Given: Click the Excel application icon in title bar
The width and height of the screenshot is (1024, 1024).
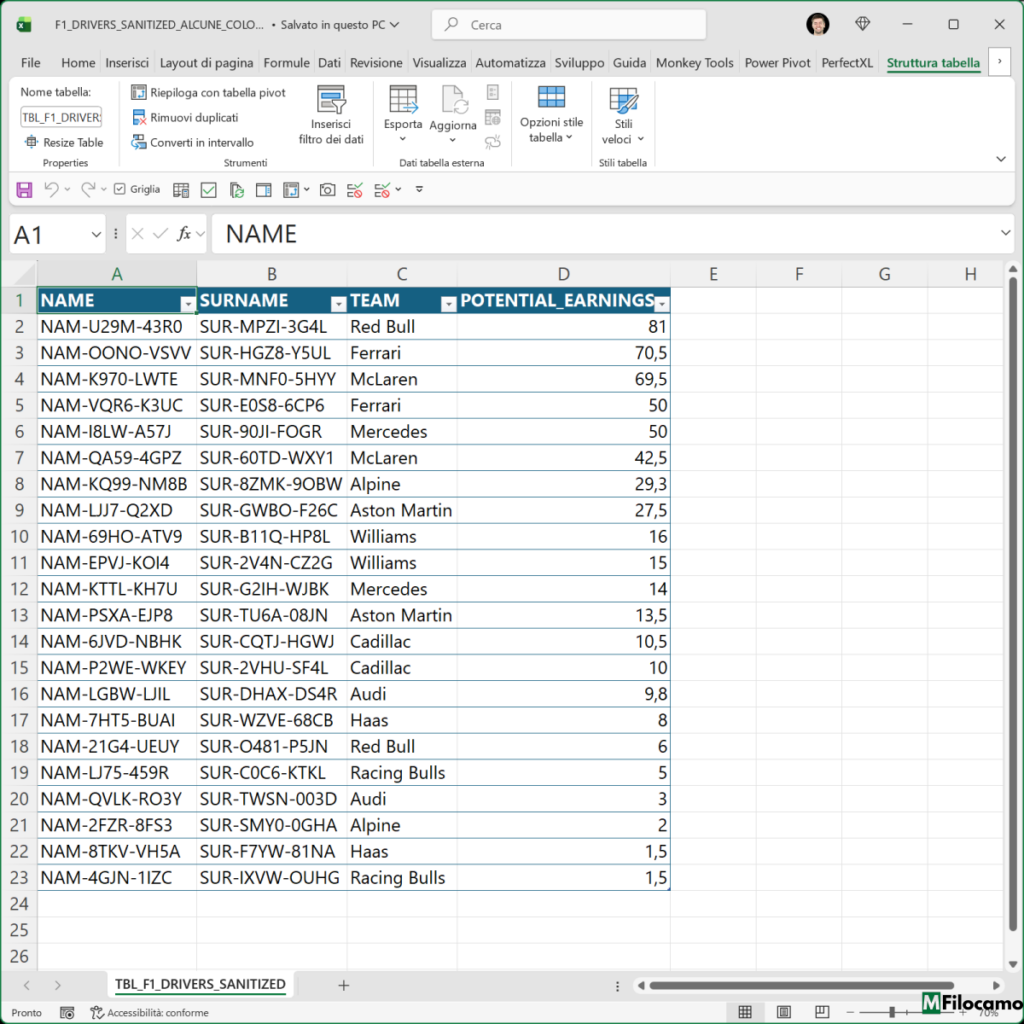Looking at the screenshot, I should pos(24,25).
